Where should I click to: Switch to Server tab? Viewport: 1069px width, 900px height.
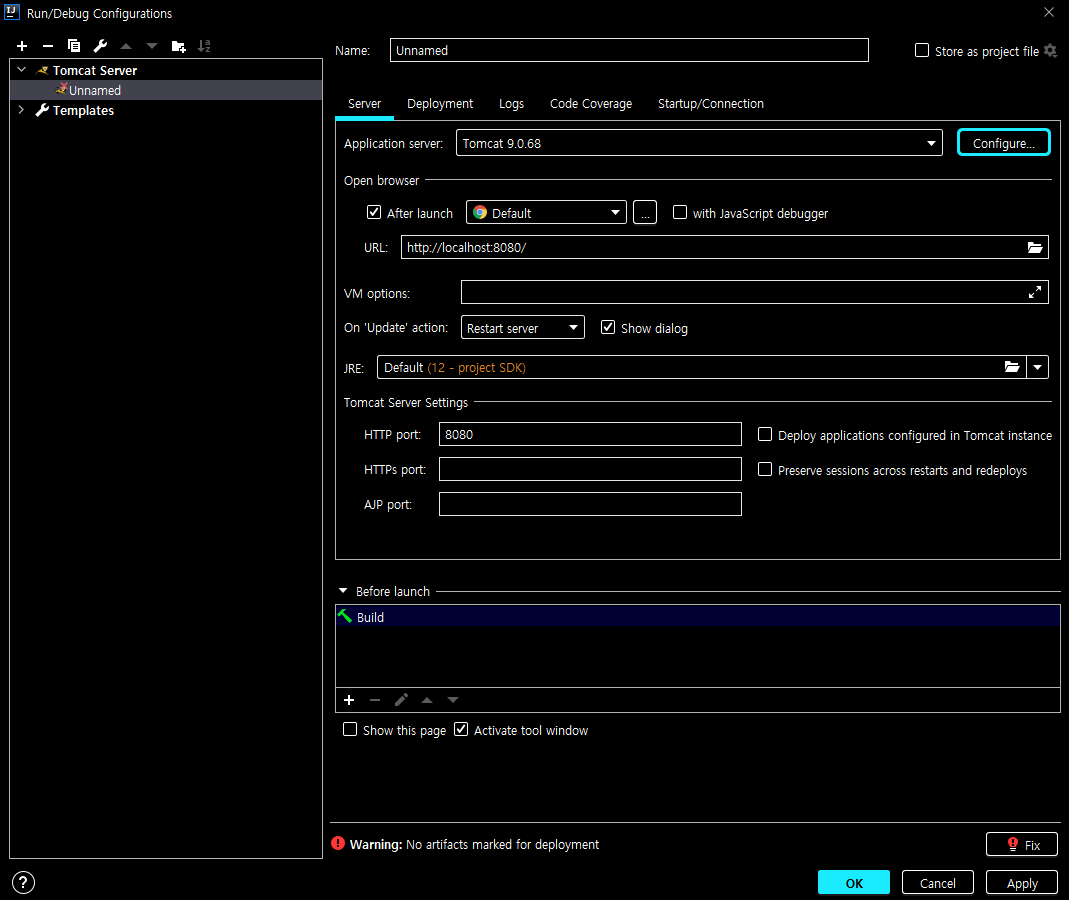click(364, 104)
